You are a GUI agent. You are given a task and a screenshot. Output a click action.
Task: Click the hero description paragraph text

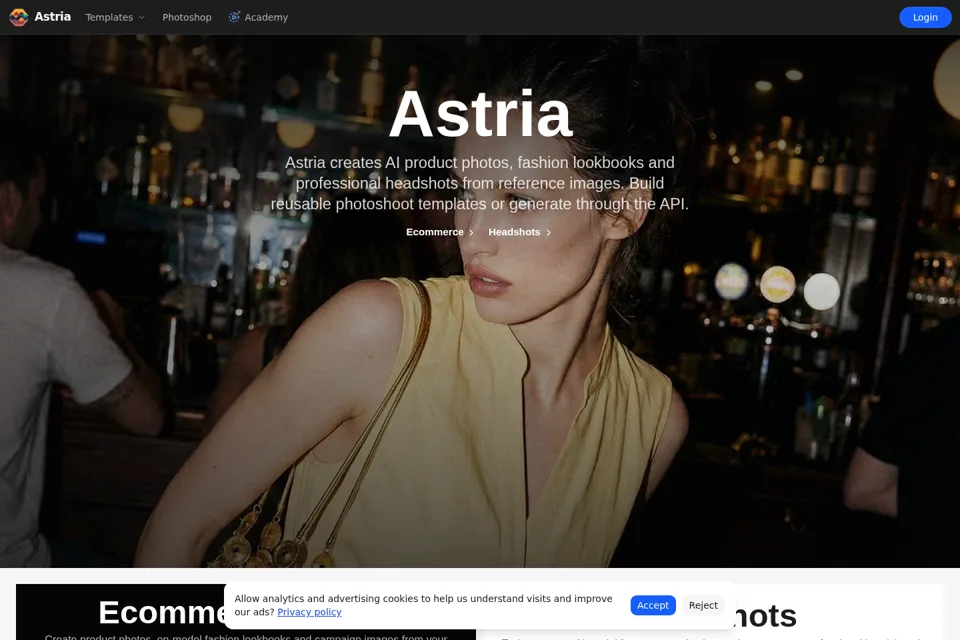(480, 183)
